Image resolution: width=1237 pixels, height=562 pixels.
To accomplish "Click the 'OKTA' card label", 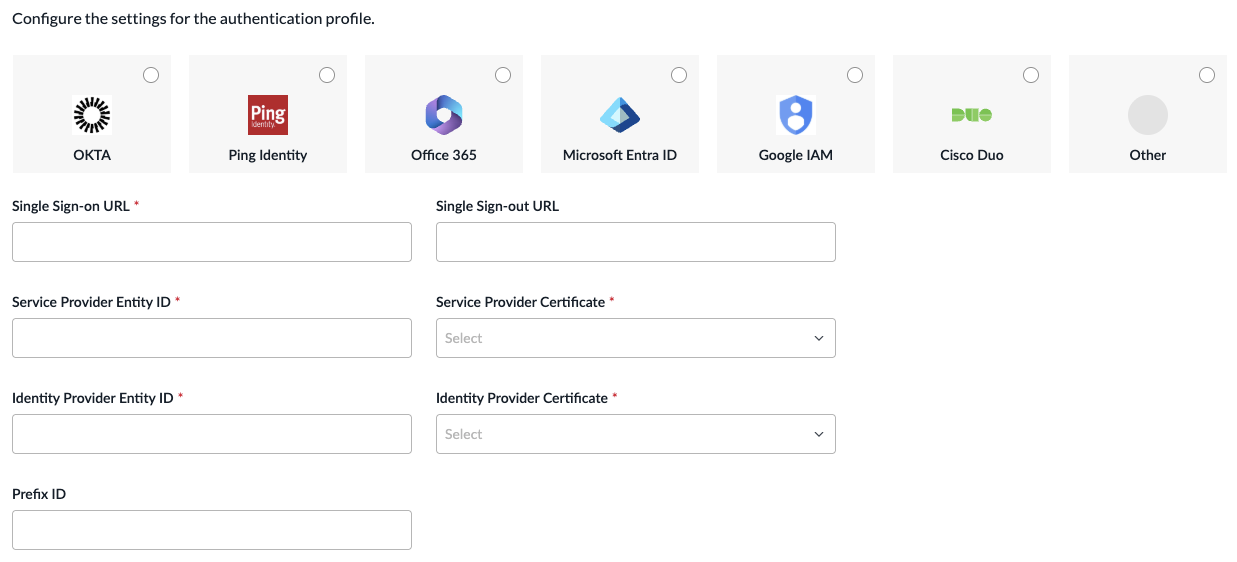I will click(x=92, y=155).
